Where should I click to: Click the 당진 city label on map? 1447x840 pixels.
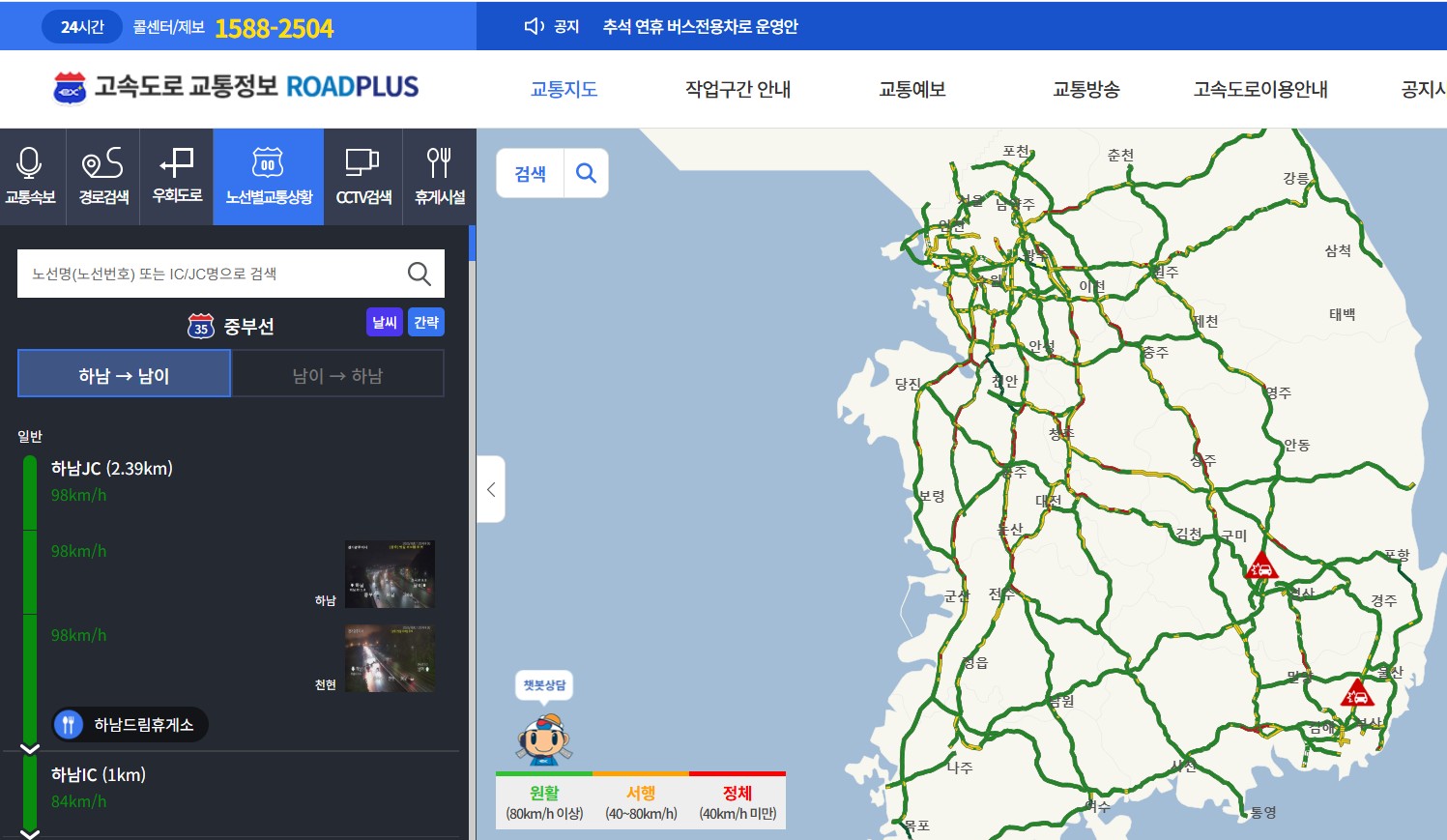[908, 384]
